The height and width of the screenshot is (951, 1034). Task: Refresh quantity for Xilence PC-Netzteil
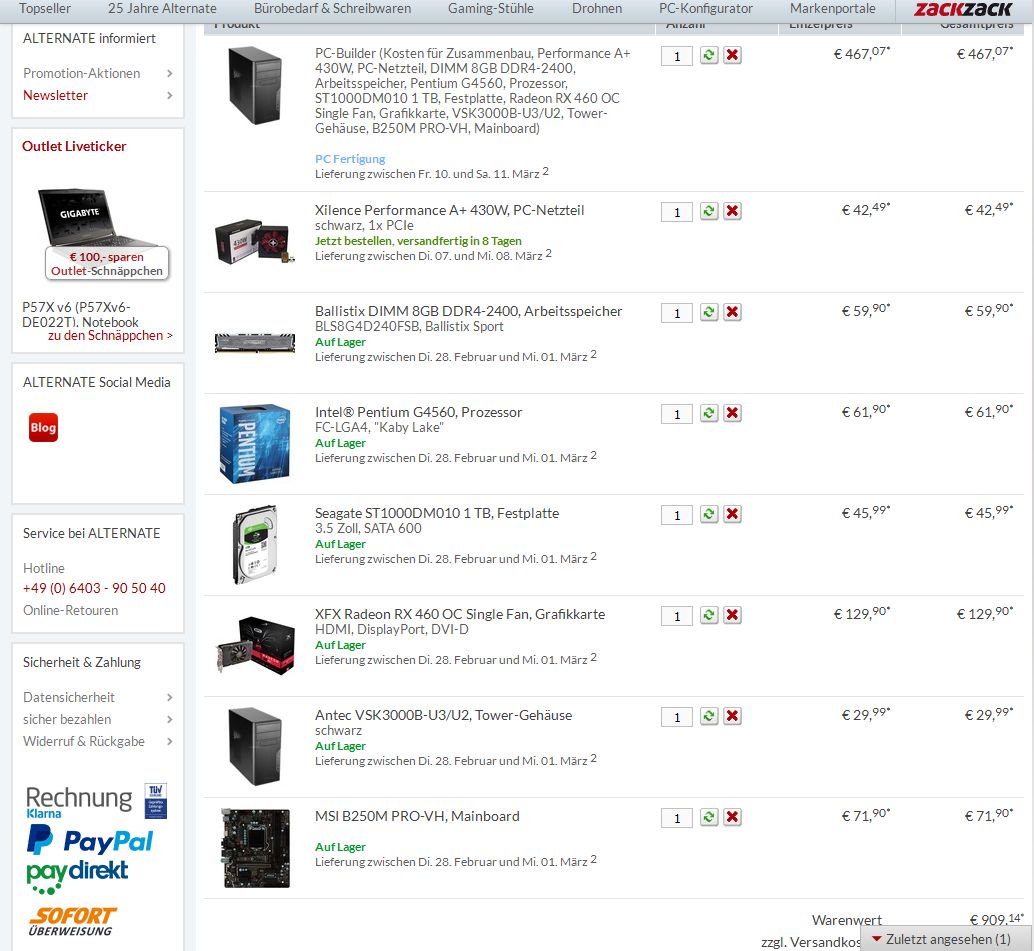pos(709,212)
